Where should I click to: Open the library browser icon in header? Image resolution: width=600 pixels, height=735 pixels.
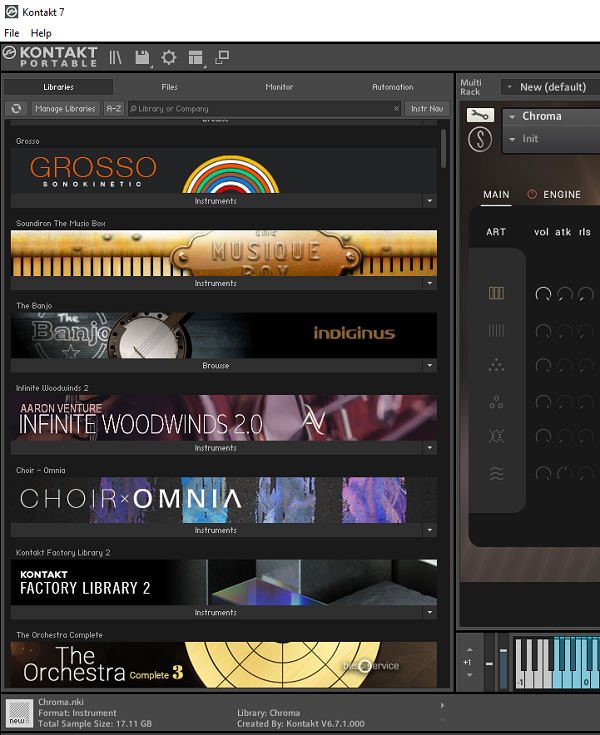pyautogui.click(x=115, y=57)
